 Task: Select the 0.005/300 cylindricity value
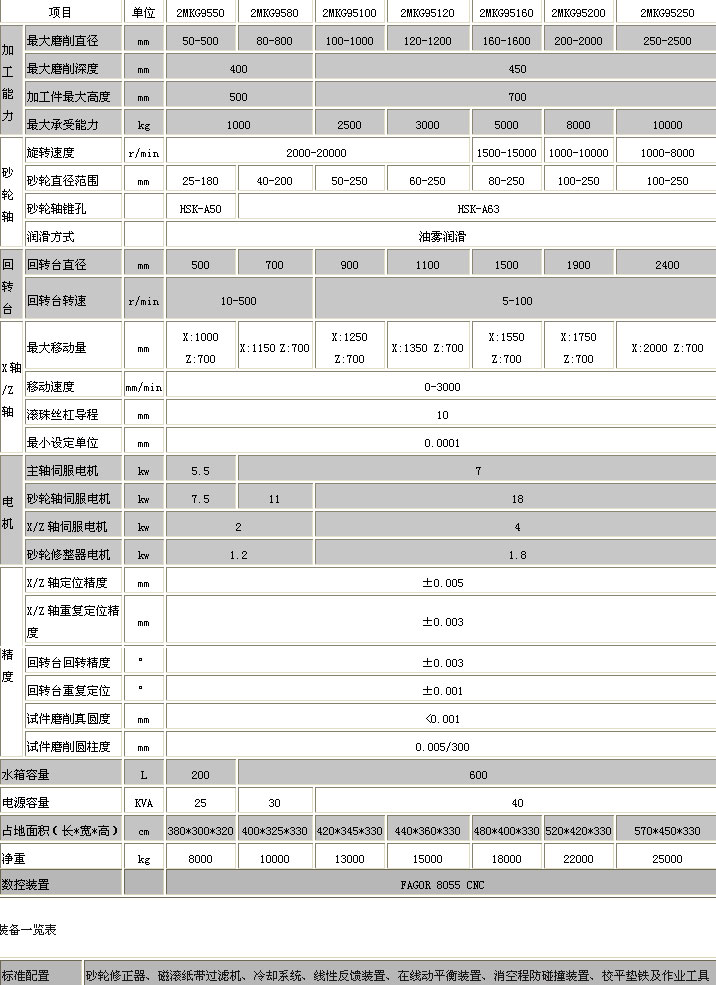coord(441,747)
